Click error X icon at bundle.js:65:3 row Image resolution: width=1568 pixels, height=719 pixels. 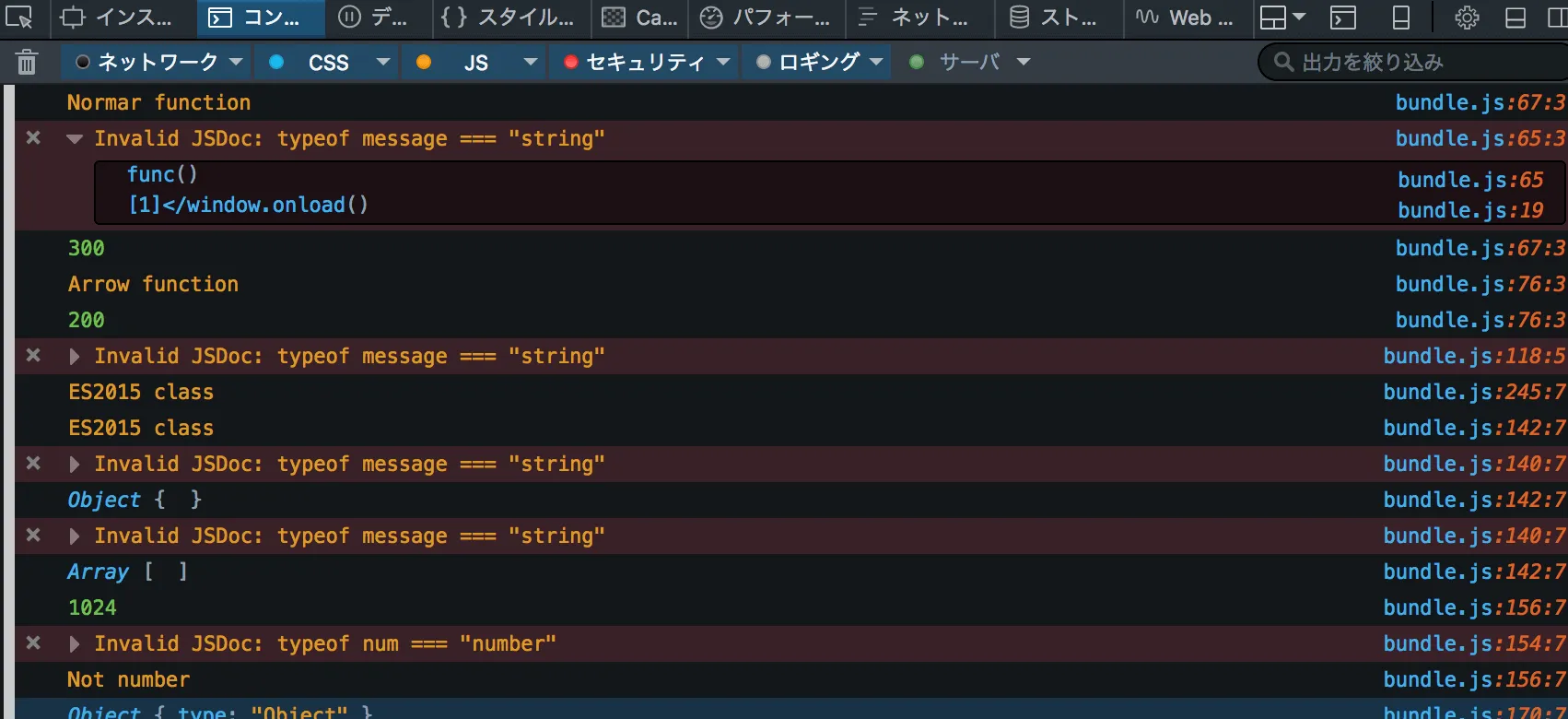(x=33, y=137)
